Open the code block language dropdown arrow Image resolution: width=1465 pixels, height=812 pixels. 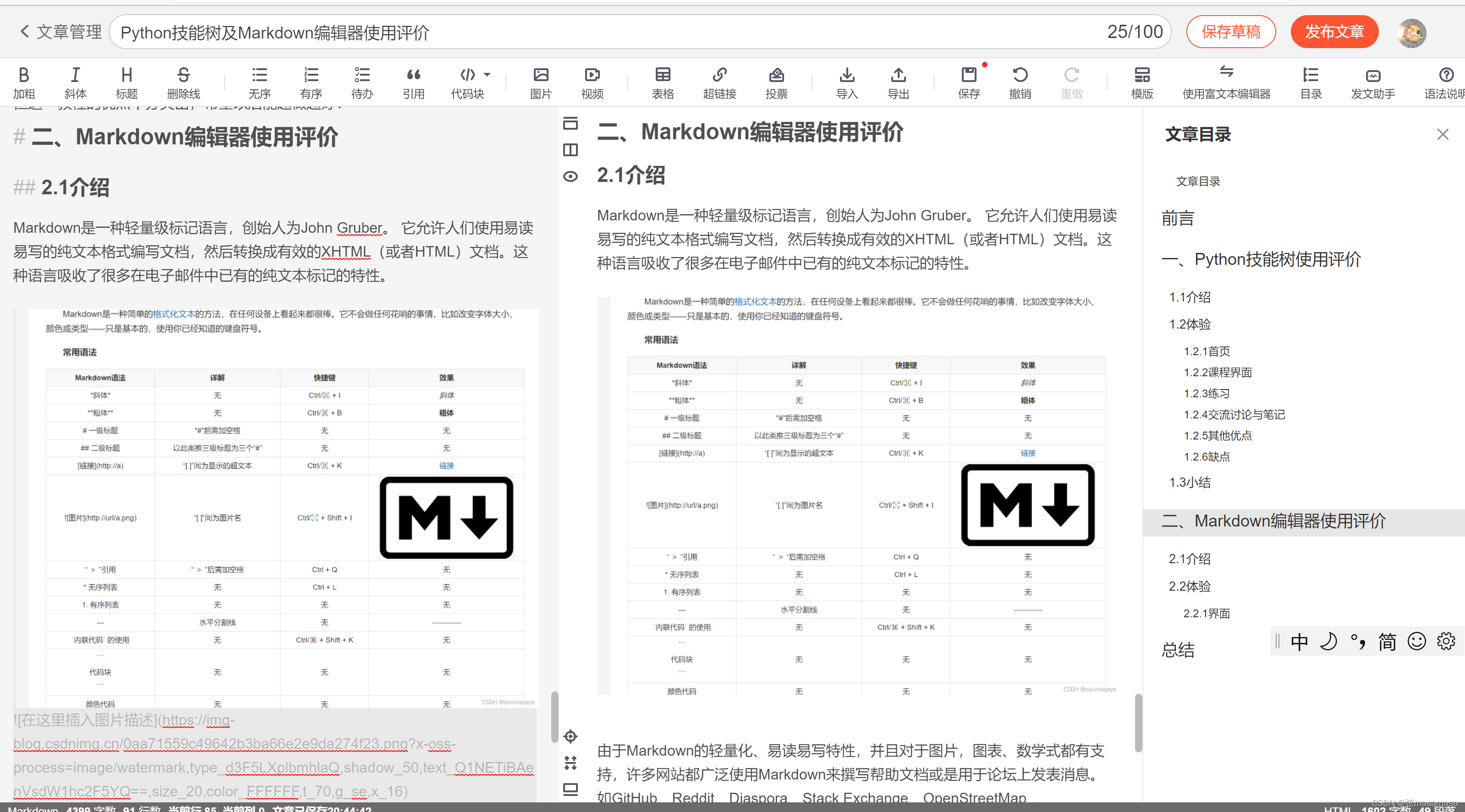point(487,75)
